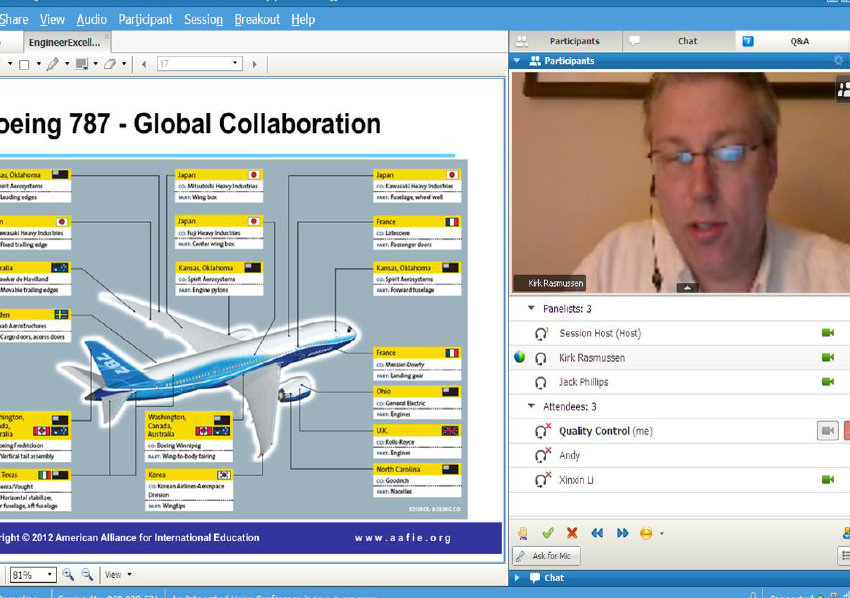Image resolution: width=850 pixels, height=598 pixels.
Task: Switch to the Q&A tab
Action: (798, 41)
